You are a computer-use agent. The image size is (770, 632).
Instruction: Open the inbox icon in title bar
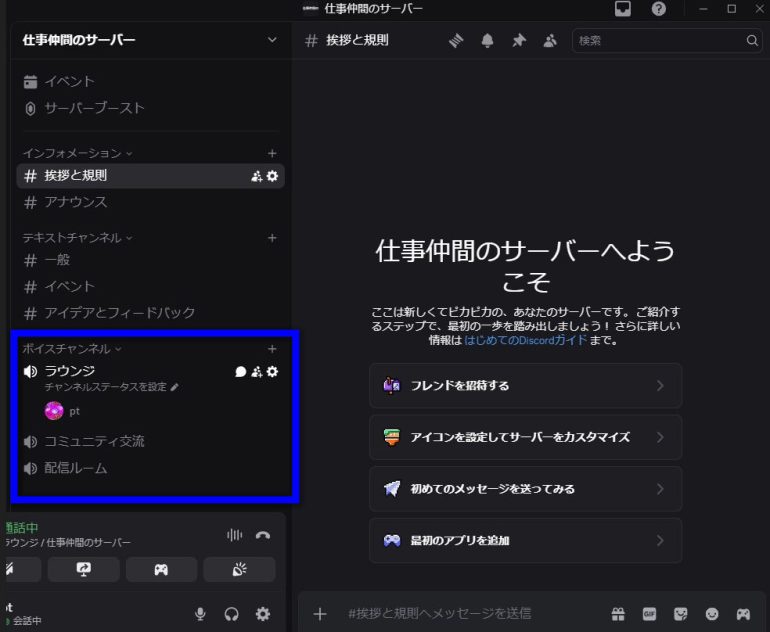pyautogui.click(x=623, y=9)
